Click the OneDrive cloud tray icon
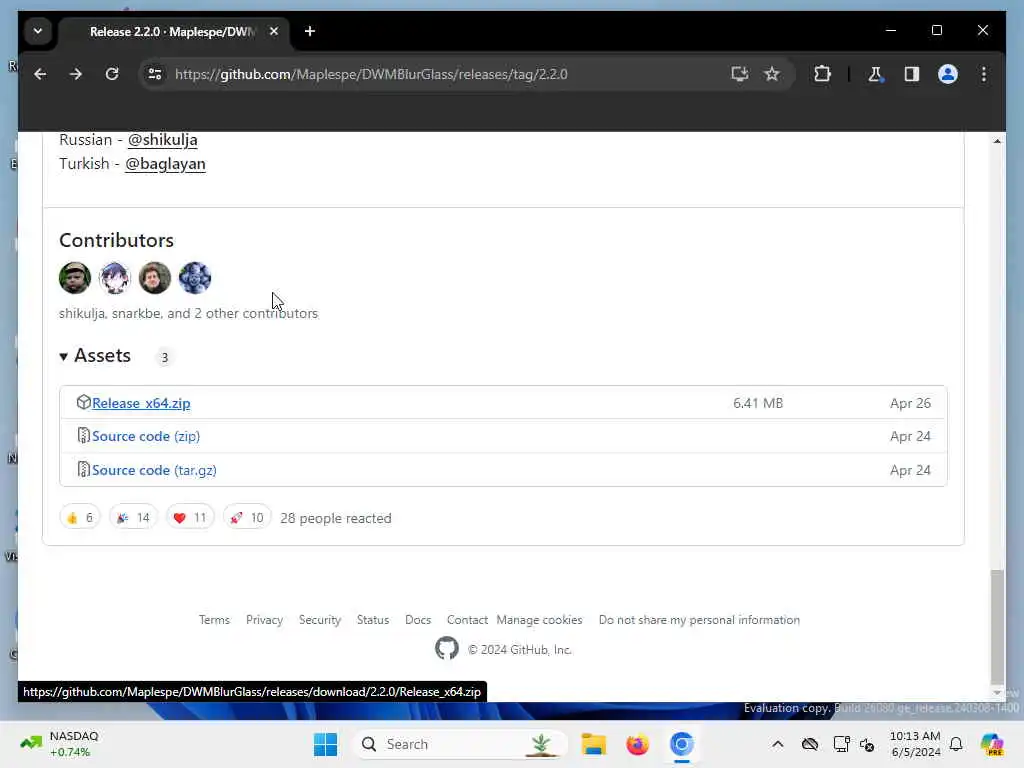Viewport: 1024px width, 768px height. (810, 744)
